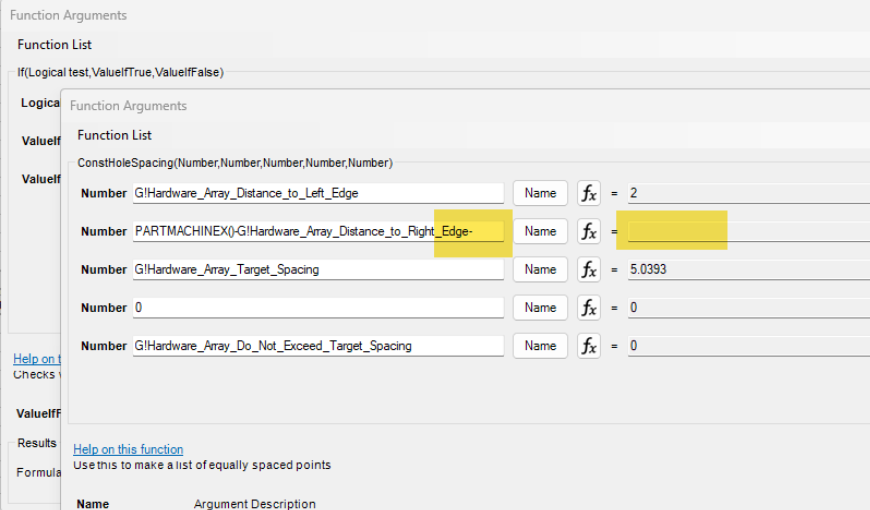Click the fx icon for the Do_Not_Exceed_Target_Spacing argument

point(590,345)
